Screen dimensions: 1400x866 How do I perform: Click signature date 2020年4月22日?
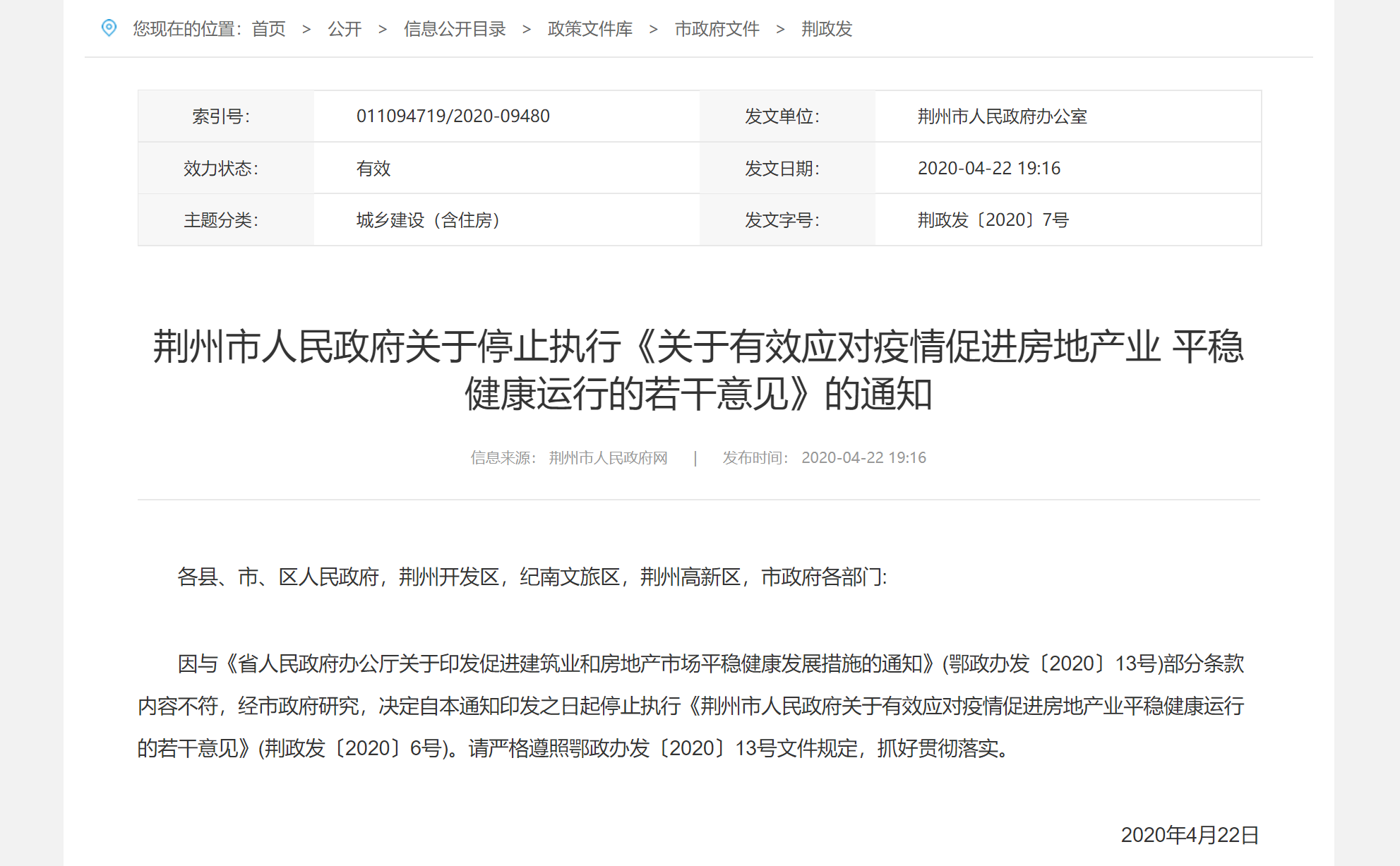pos(1190,835)
